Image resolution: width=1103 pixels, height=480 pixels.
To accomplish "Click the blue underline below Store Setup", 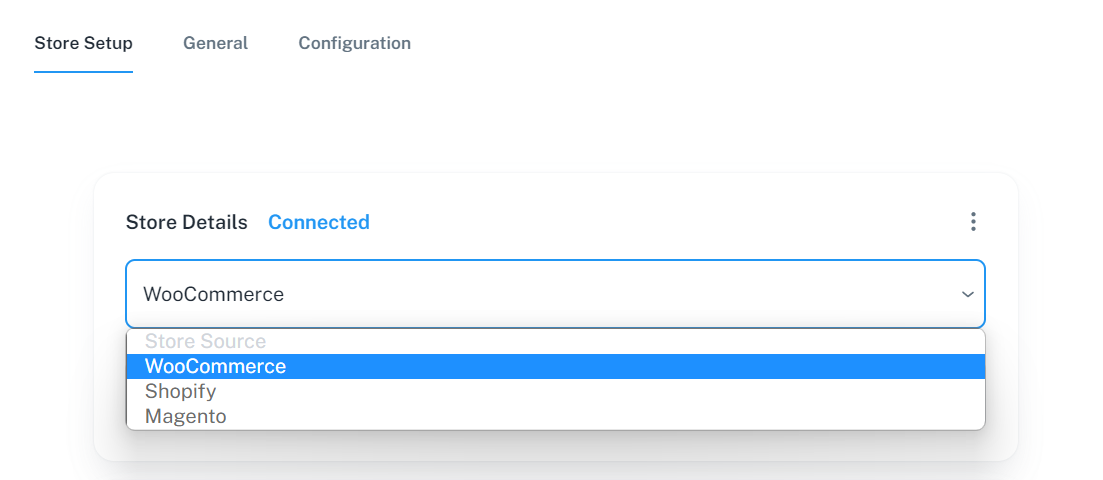I will pos(83,72).
